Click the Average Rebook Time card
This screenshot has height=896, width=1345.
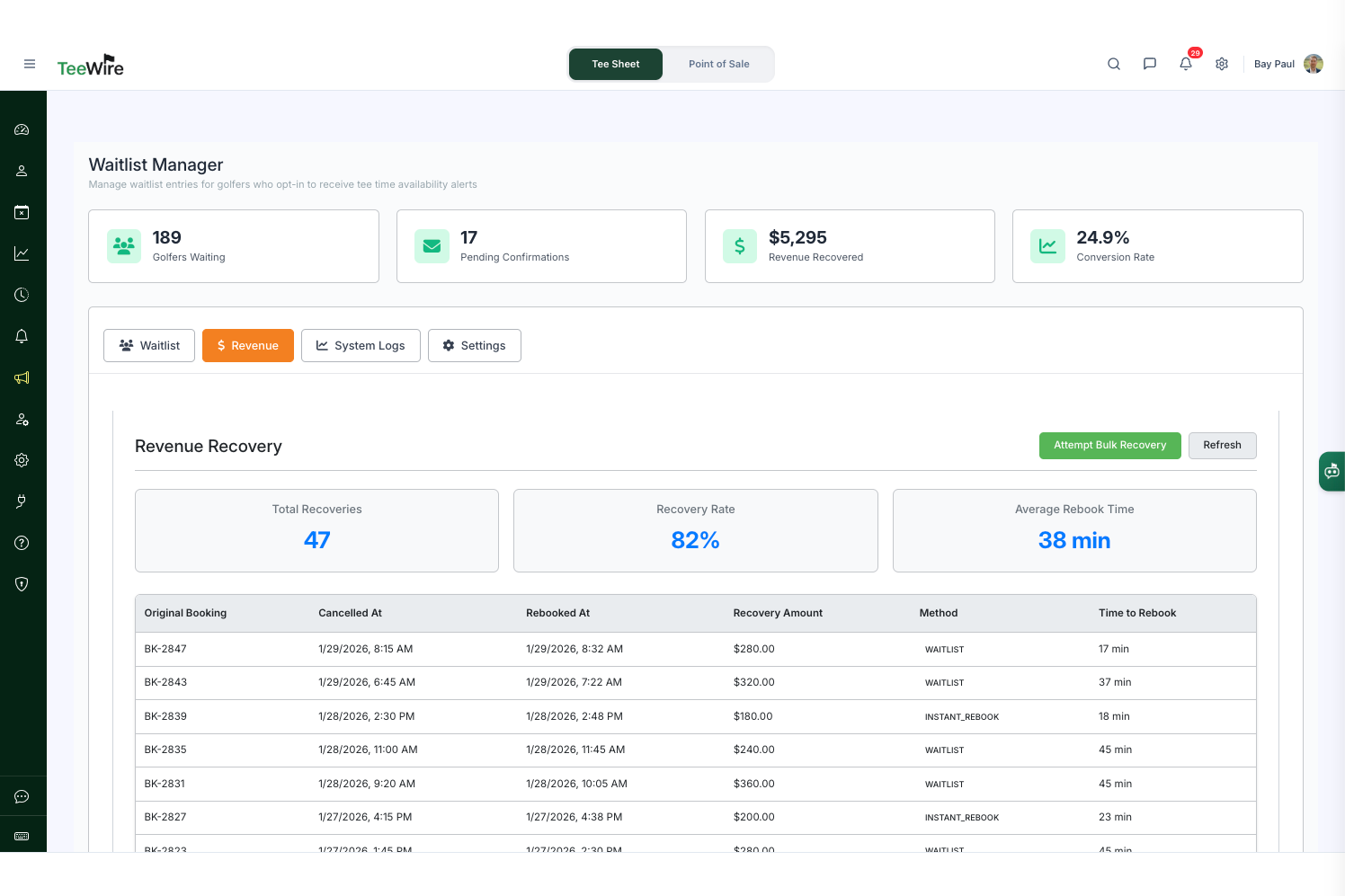coord(1074,530)
